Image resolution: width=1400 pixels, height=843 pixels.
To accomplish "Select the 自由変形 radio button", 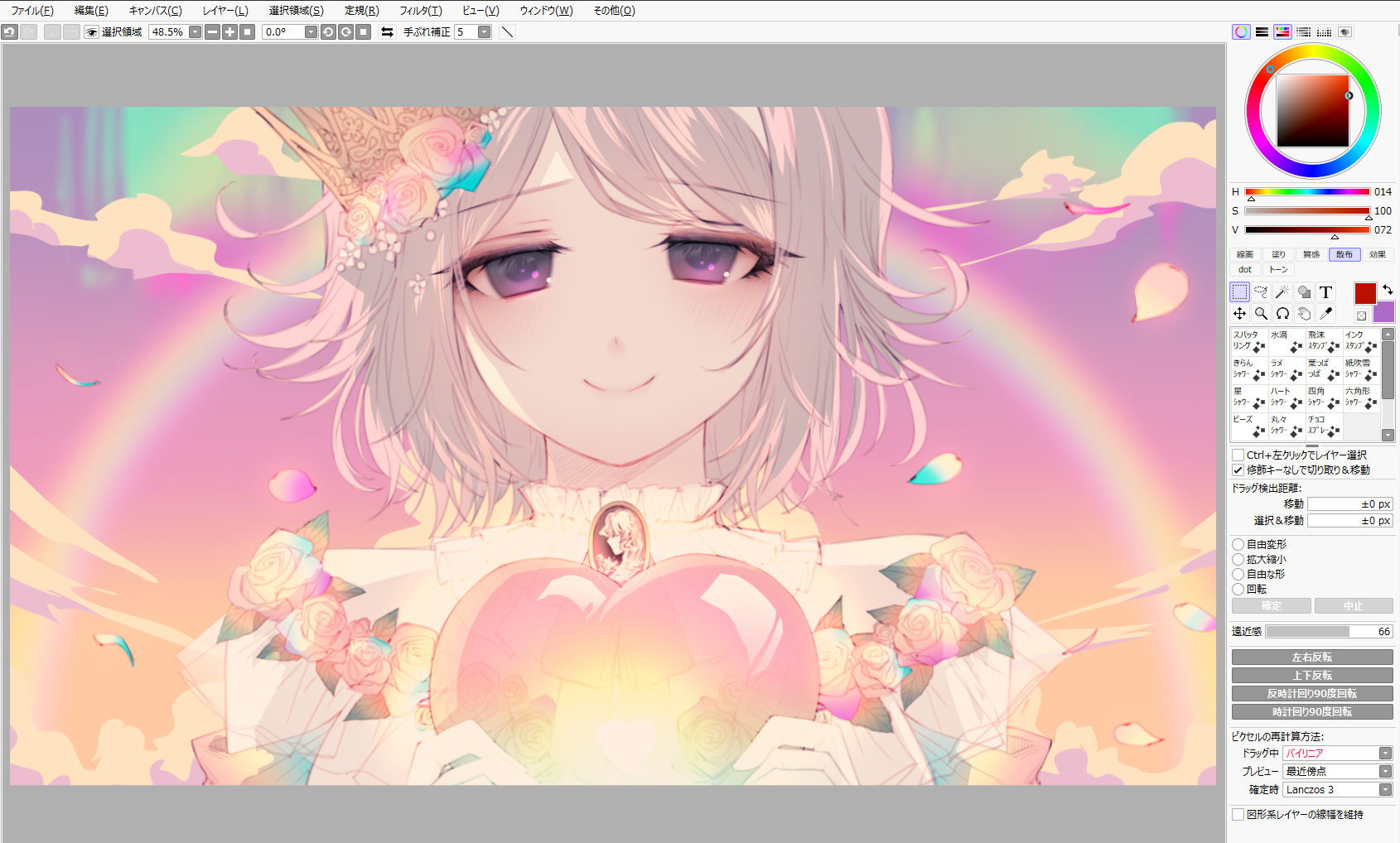I will pos(1238,545).
